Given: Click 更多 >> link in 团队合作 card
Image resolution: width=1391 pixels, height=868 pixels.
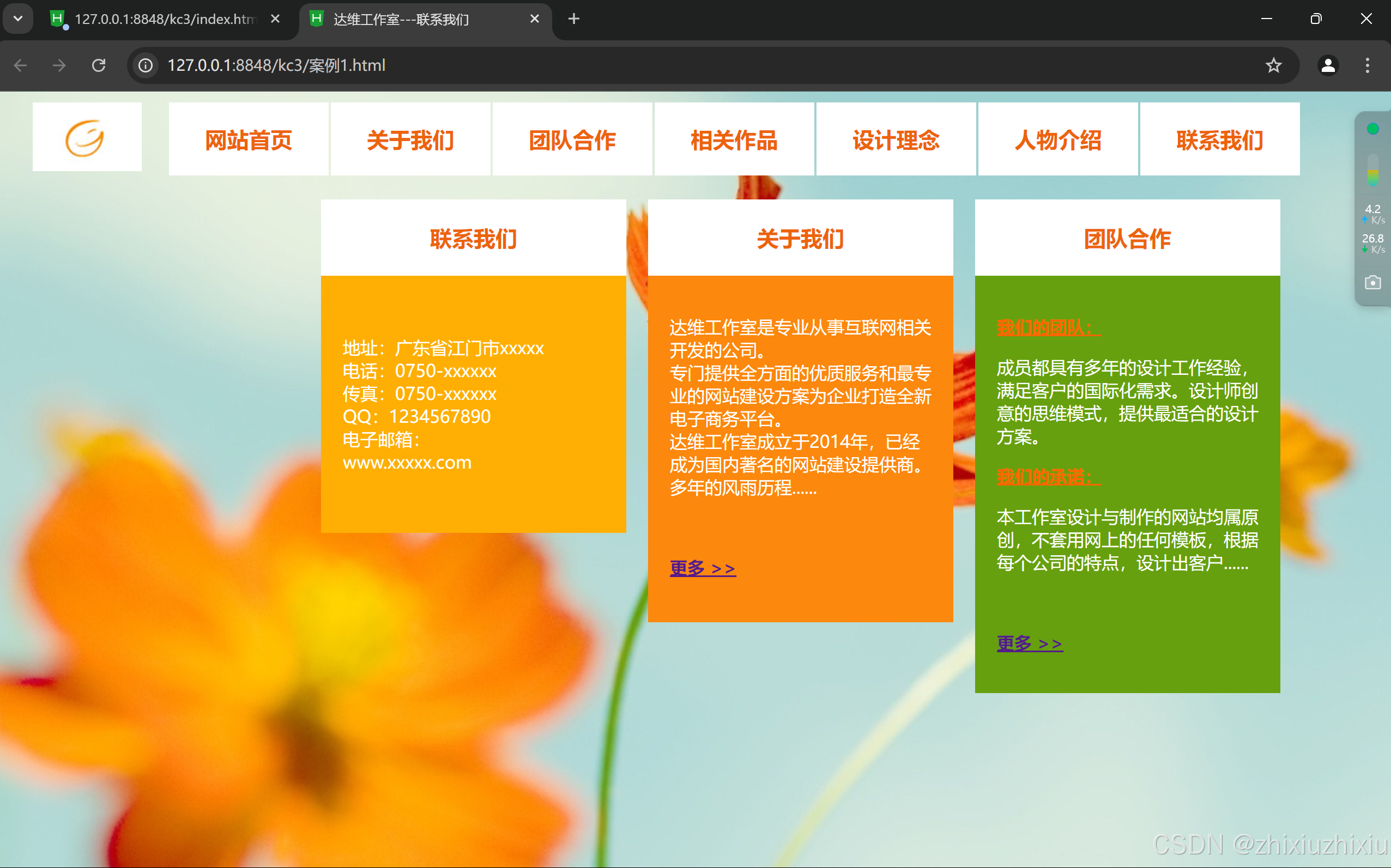Looking at the screenshot, I should (1029, 644).
